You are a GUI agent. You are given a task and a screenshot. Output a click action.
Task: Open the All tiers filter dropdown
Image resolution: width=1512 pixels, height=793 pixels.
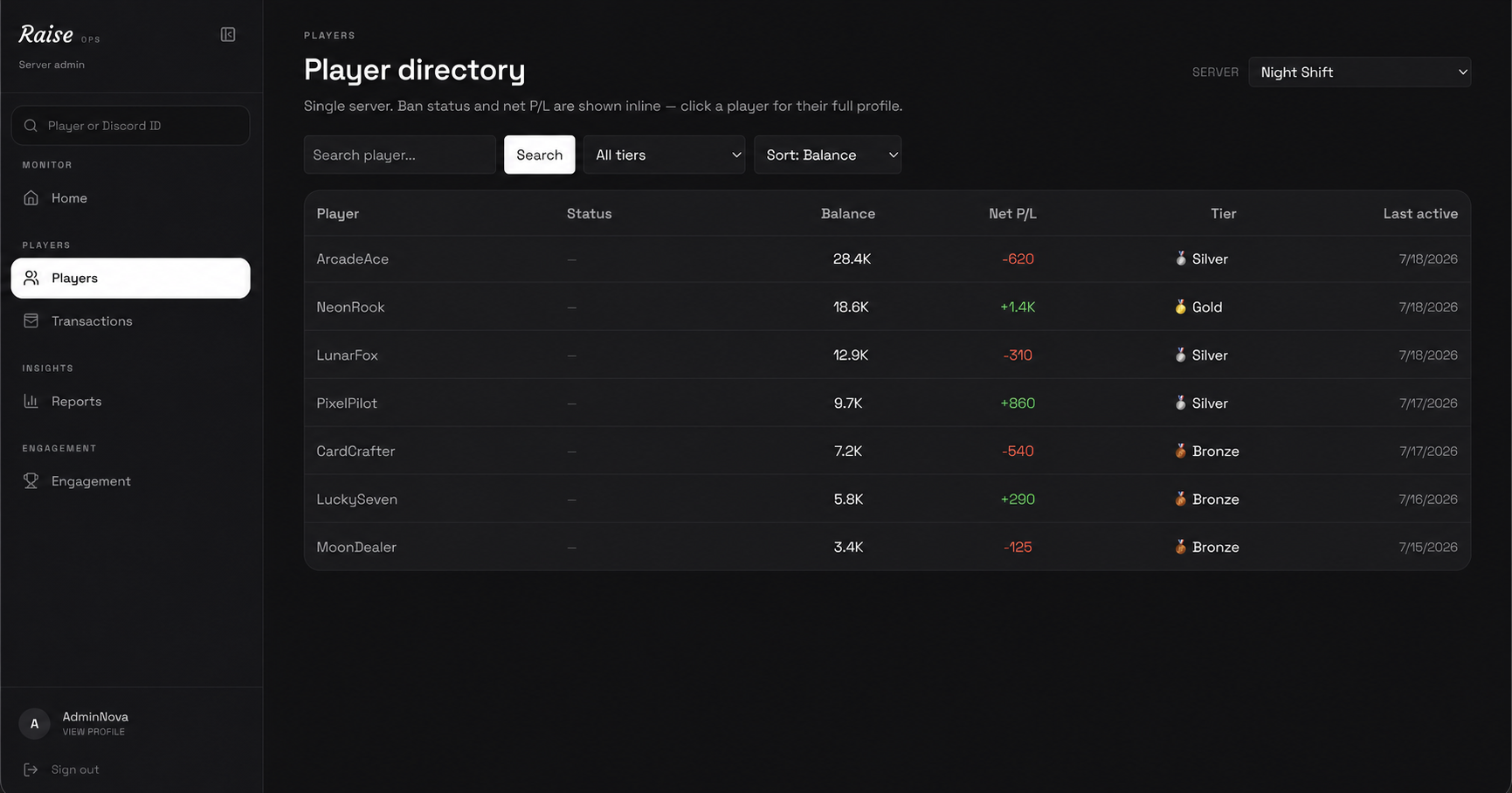coord(664,155)
